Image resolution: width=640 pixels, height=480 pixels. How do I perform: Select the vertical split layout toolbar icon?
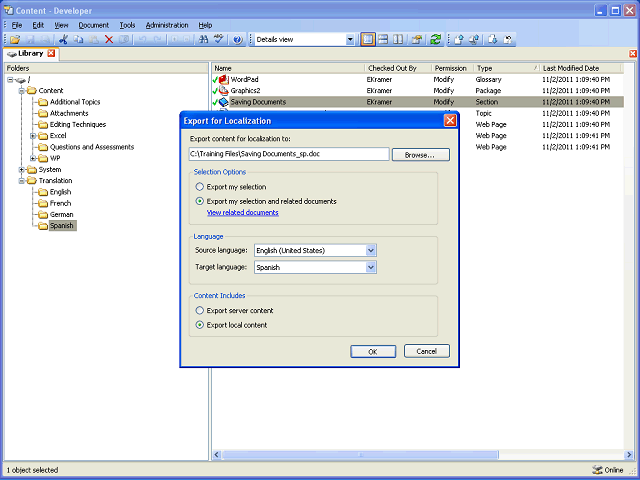pos(398,40)
